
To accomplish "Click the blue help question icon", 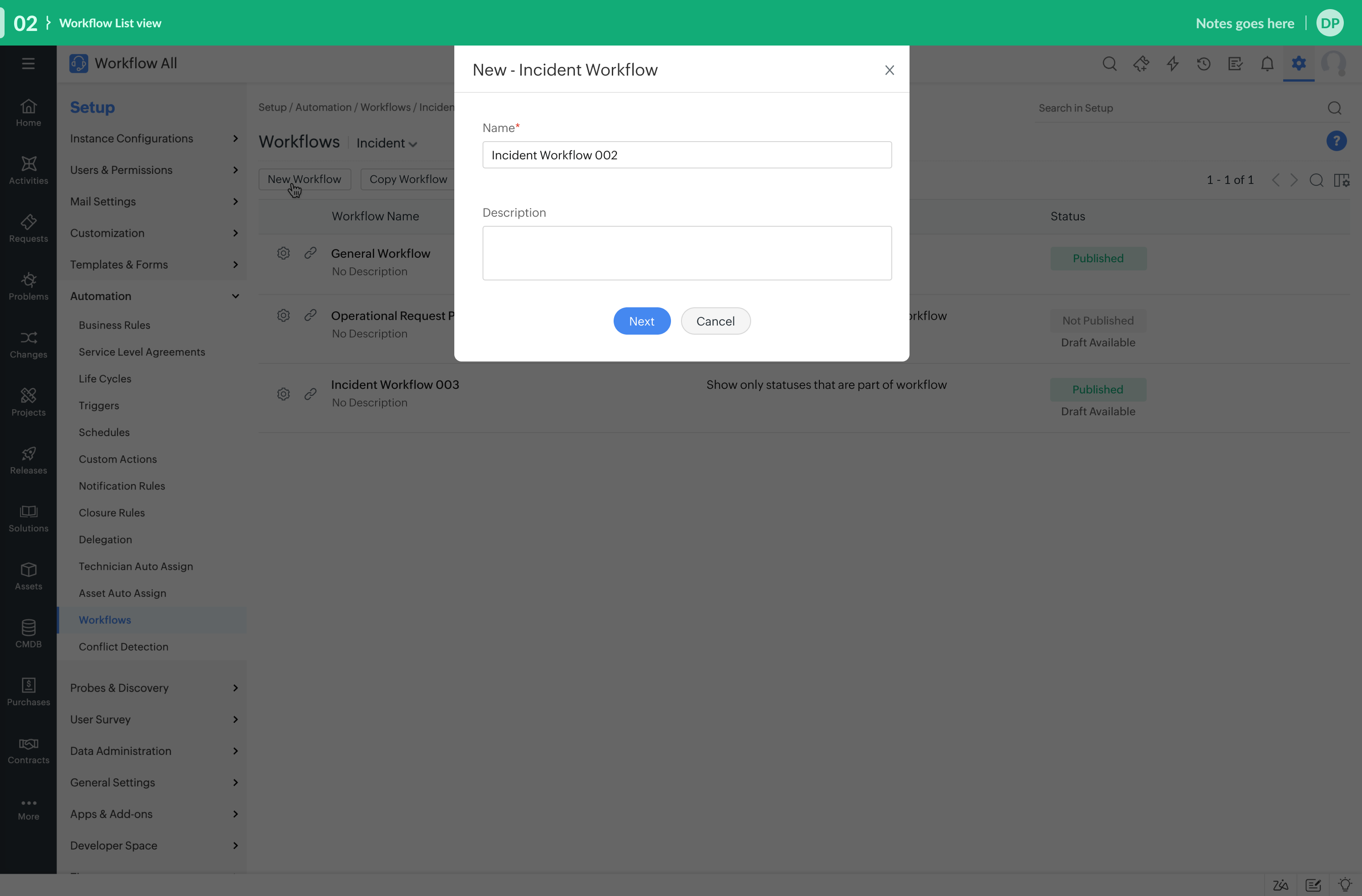I will pyautogui.click(x=1336, y=141).
